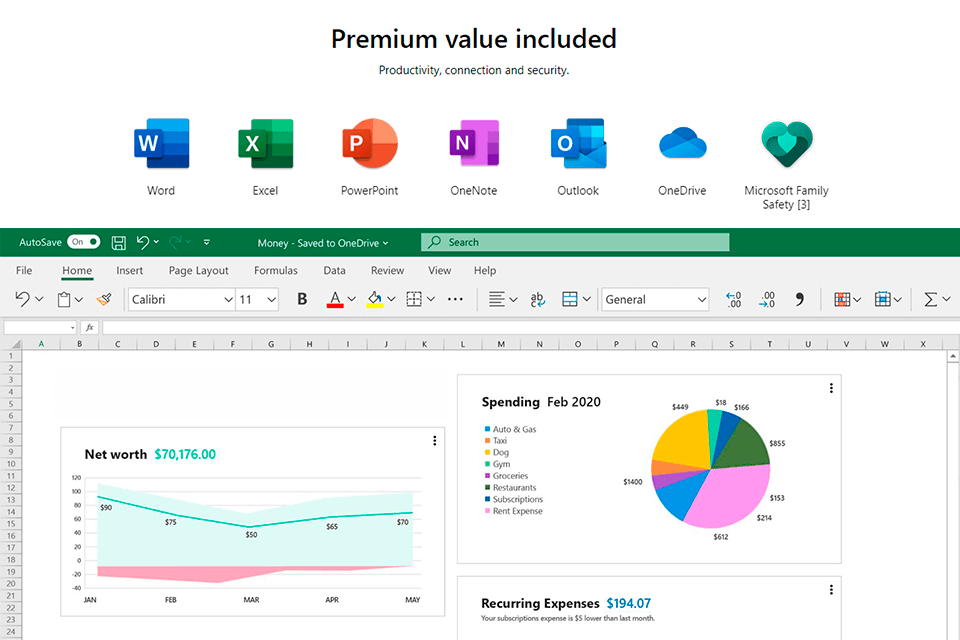Click the Outlook app icon
This screenshot has width=960, height=640.
579,143
